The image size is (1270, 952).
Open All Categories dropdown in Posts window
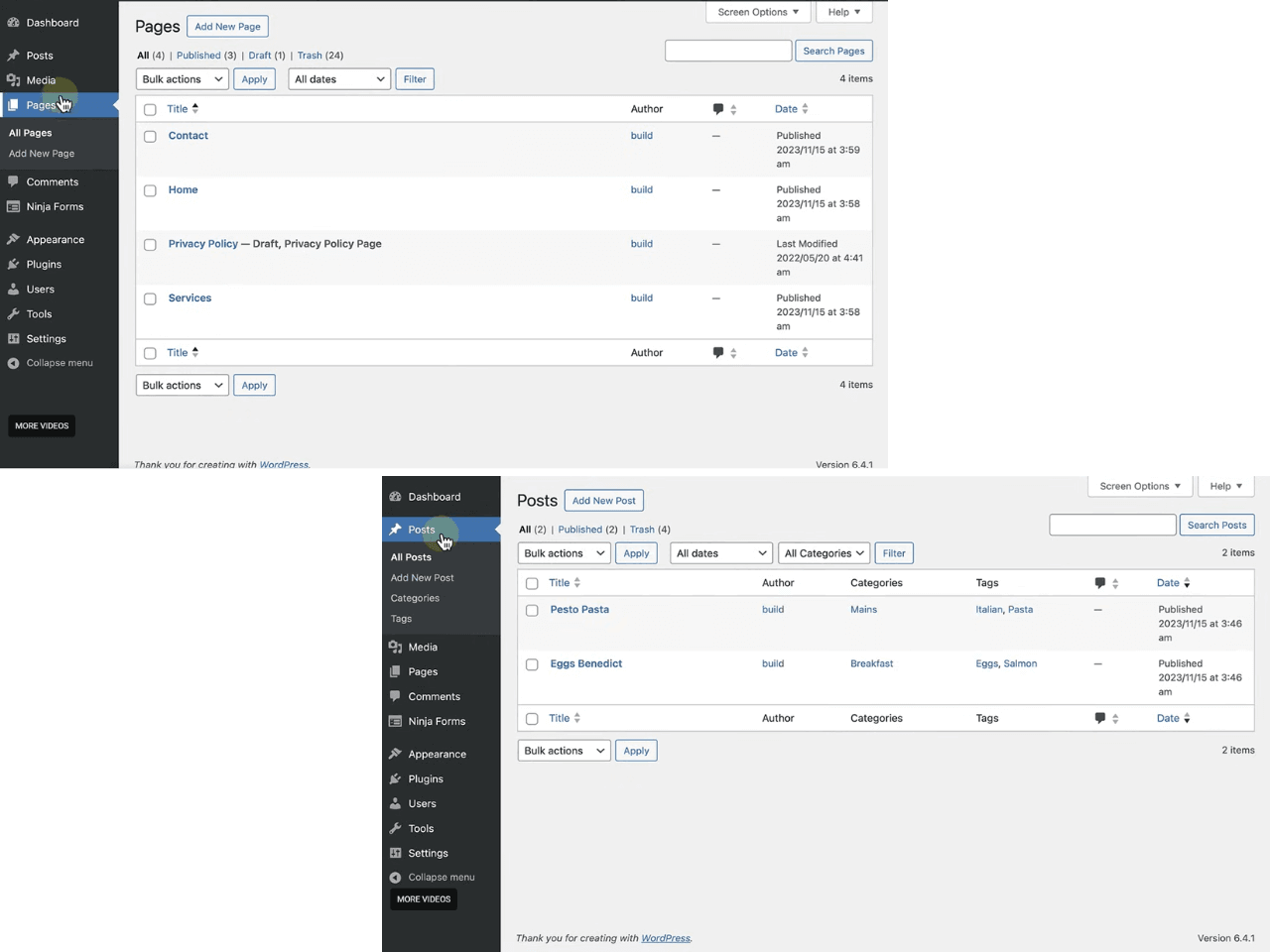(825, 553)
